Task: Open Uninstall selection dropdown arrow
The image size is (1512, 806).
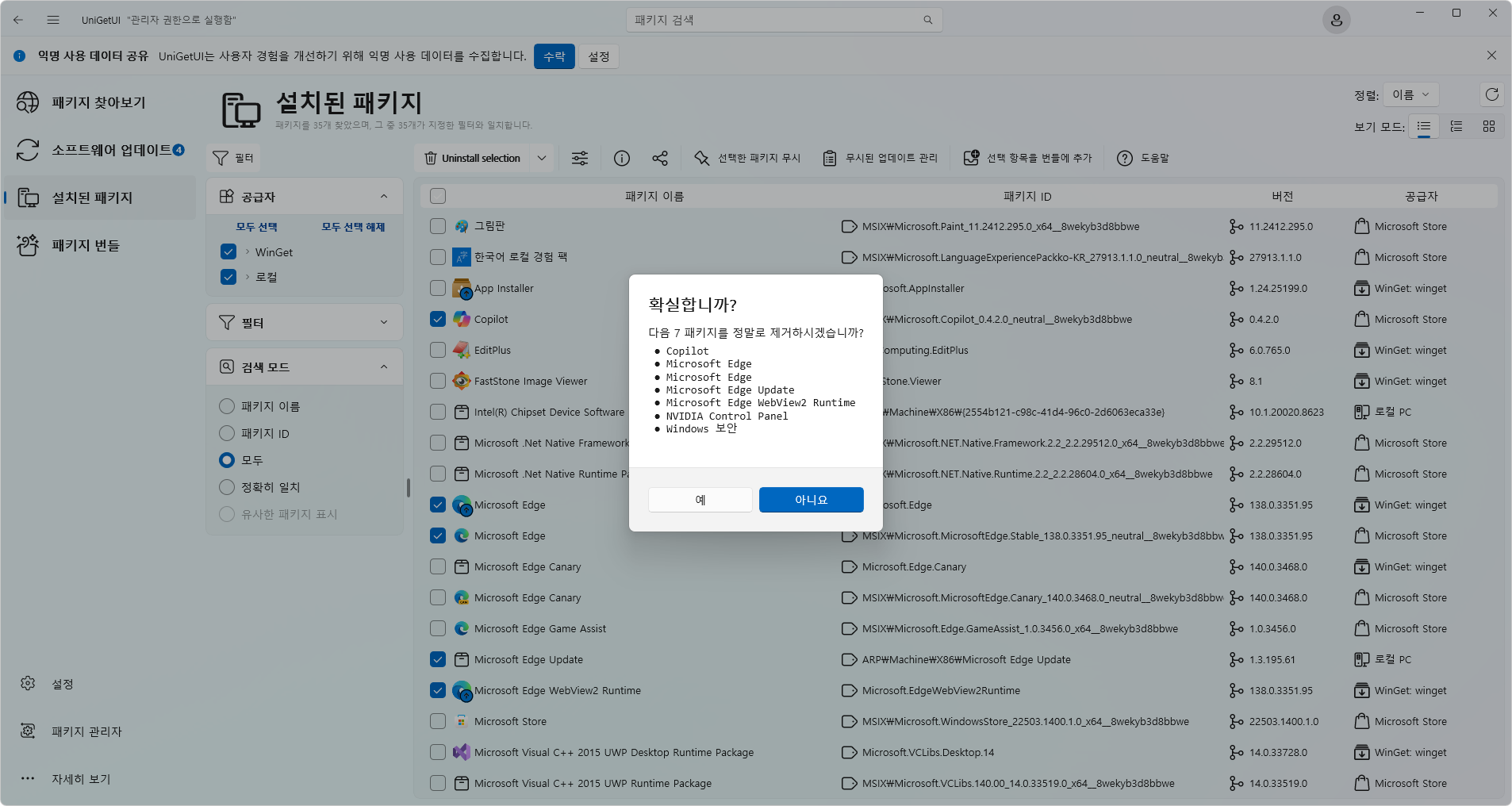Action: [x=542, y=158]
